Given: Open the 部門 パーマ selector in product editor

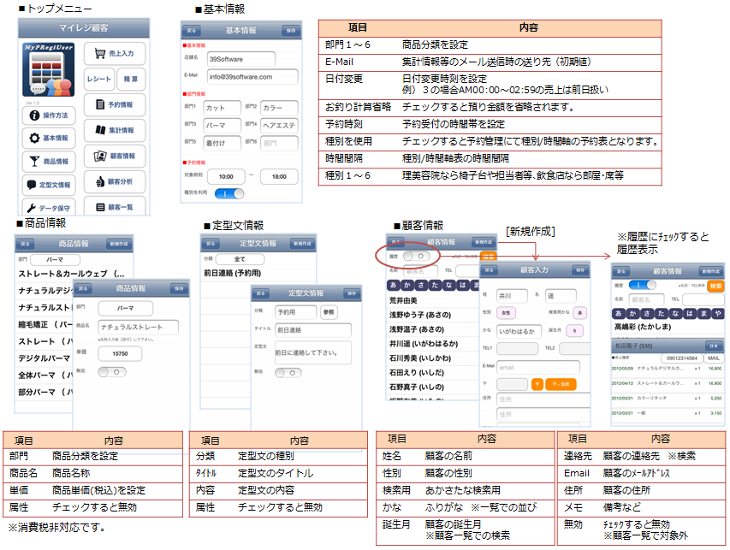Looking at the screenshot, I should tap(125, 308).
